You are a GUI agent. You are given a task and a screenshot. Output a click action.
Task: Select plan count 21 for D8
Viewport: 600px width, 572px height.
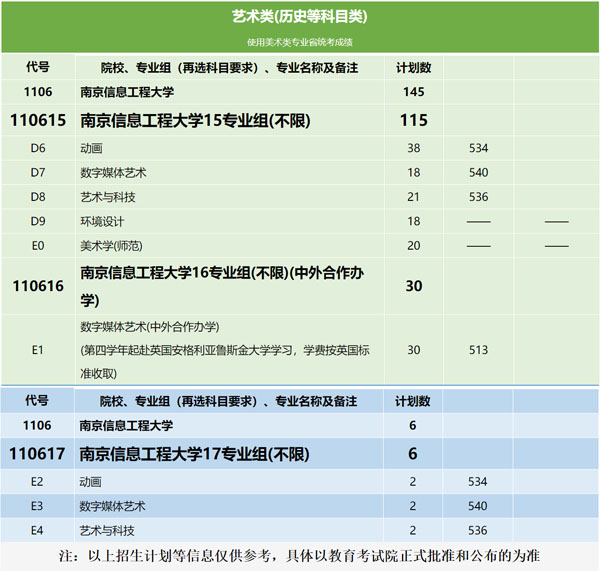click(x=414, y=197)
